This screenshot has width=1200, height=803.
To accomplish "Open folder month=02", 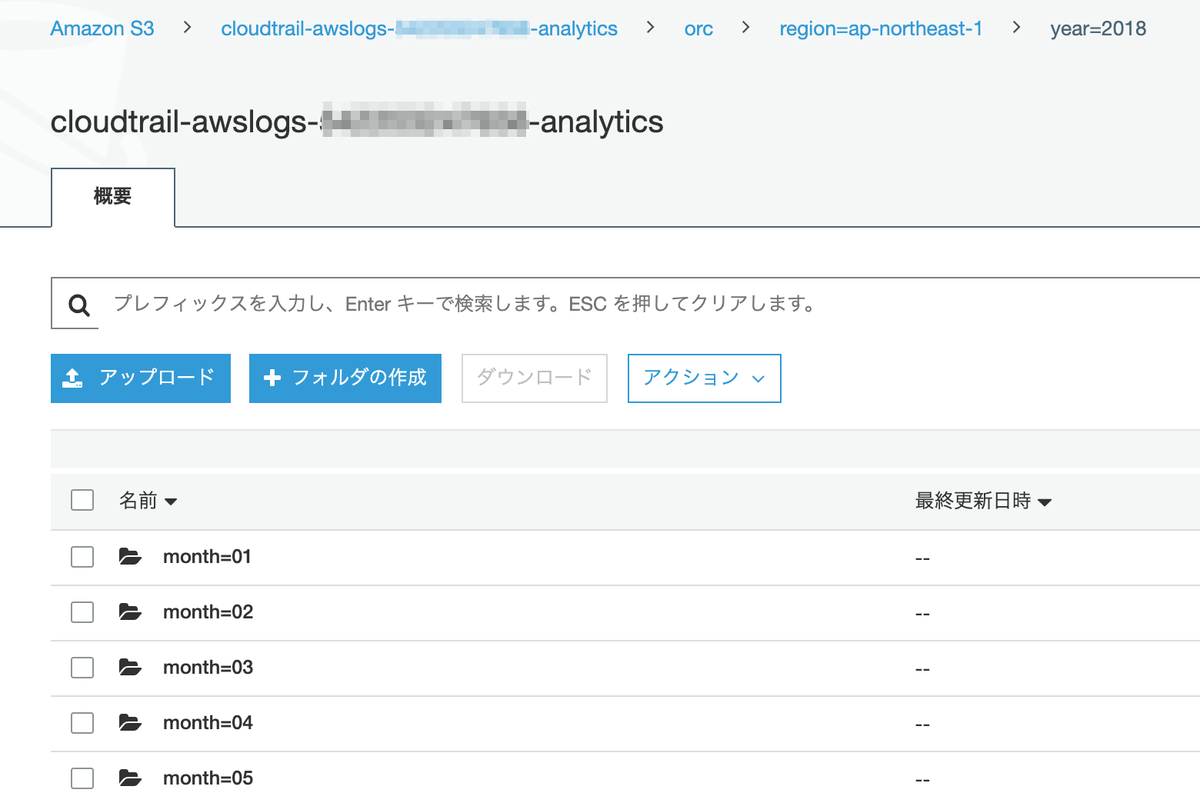I will coord(208,612).
